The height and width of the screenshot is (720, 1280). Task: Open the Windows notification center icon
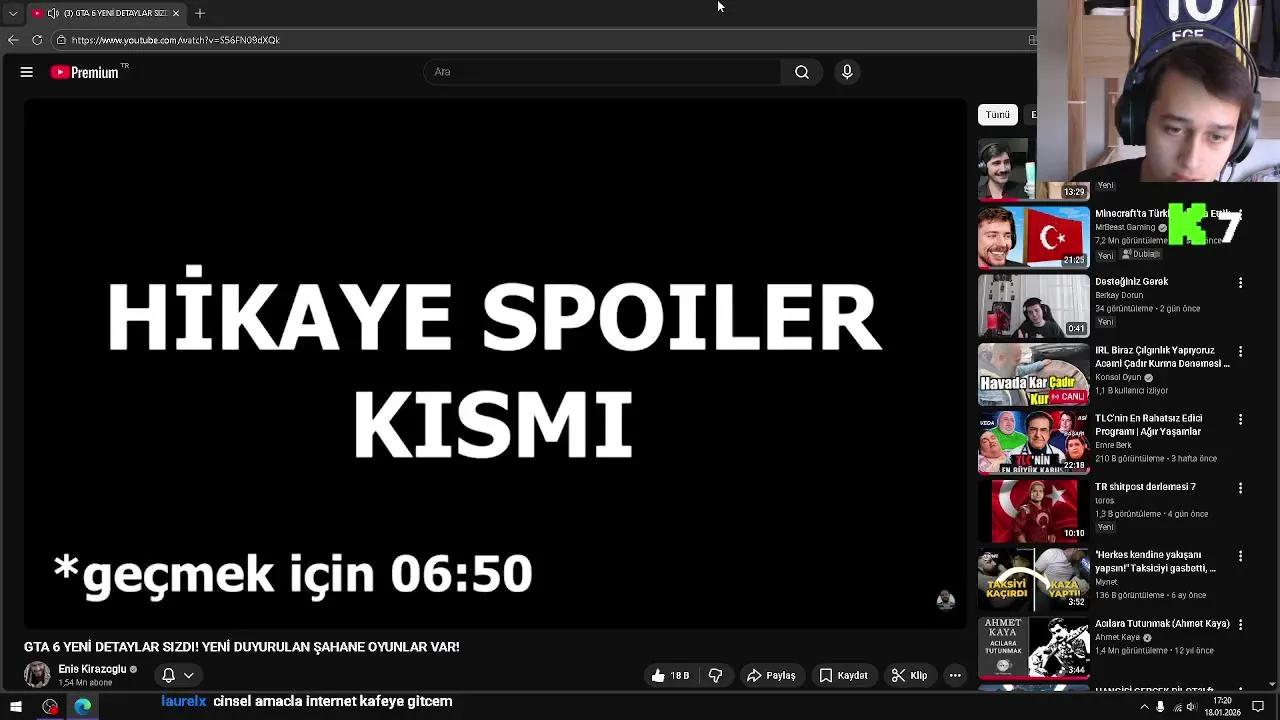tap(1258, 707)
